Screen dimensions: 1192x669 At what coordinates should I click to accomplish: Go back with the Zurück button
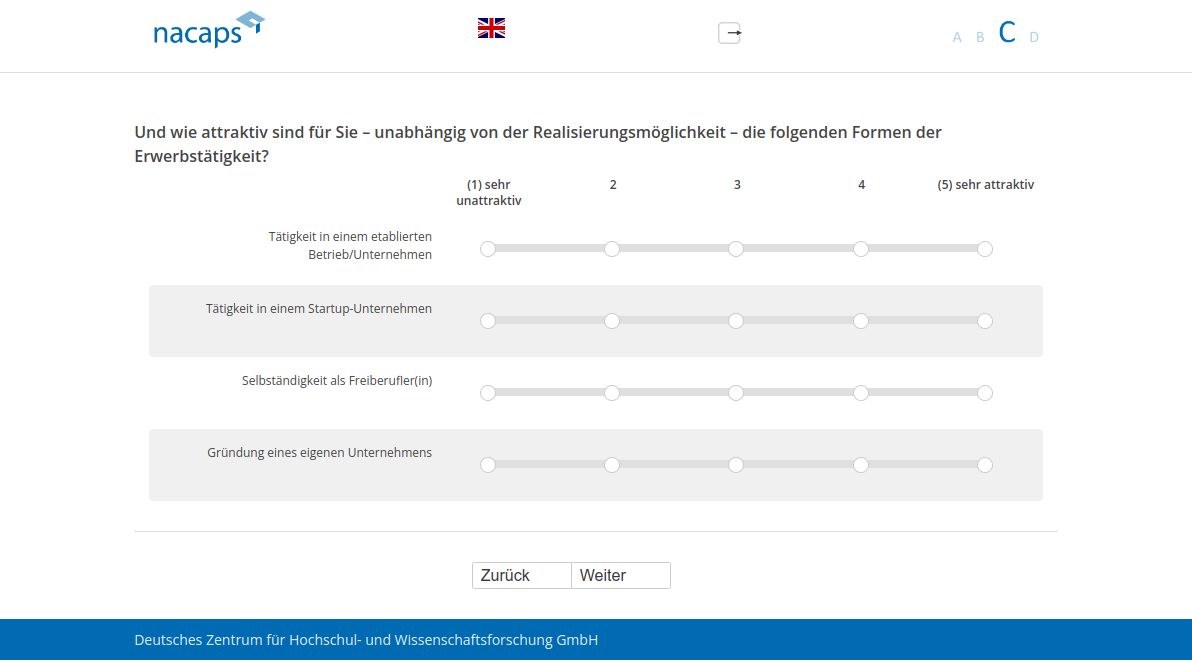coord(522,575)
